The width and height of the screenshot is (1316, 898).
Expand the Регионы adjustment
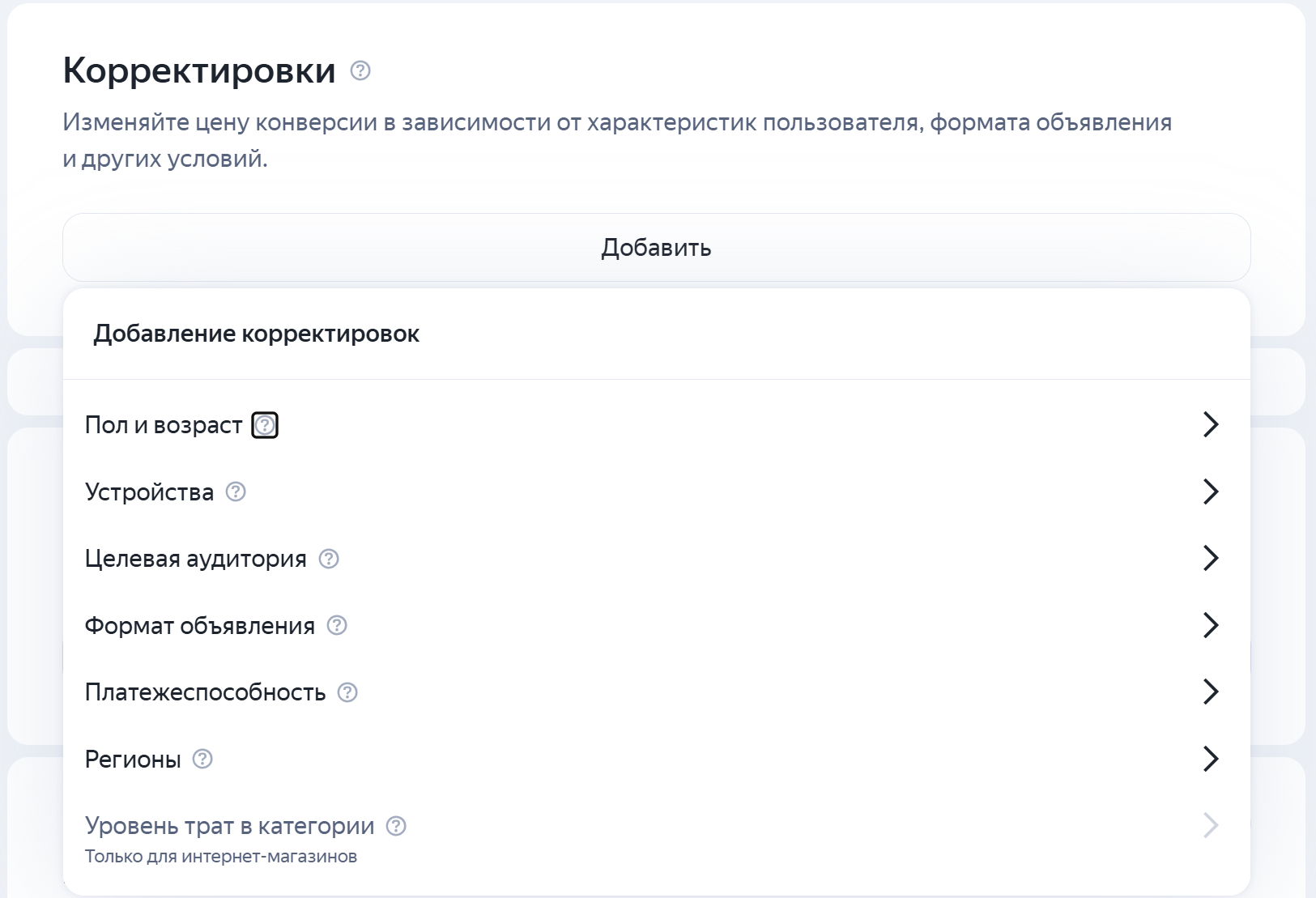(1210, 759)
